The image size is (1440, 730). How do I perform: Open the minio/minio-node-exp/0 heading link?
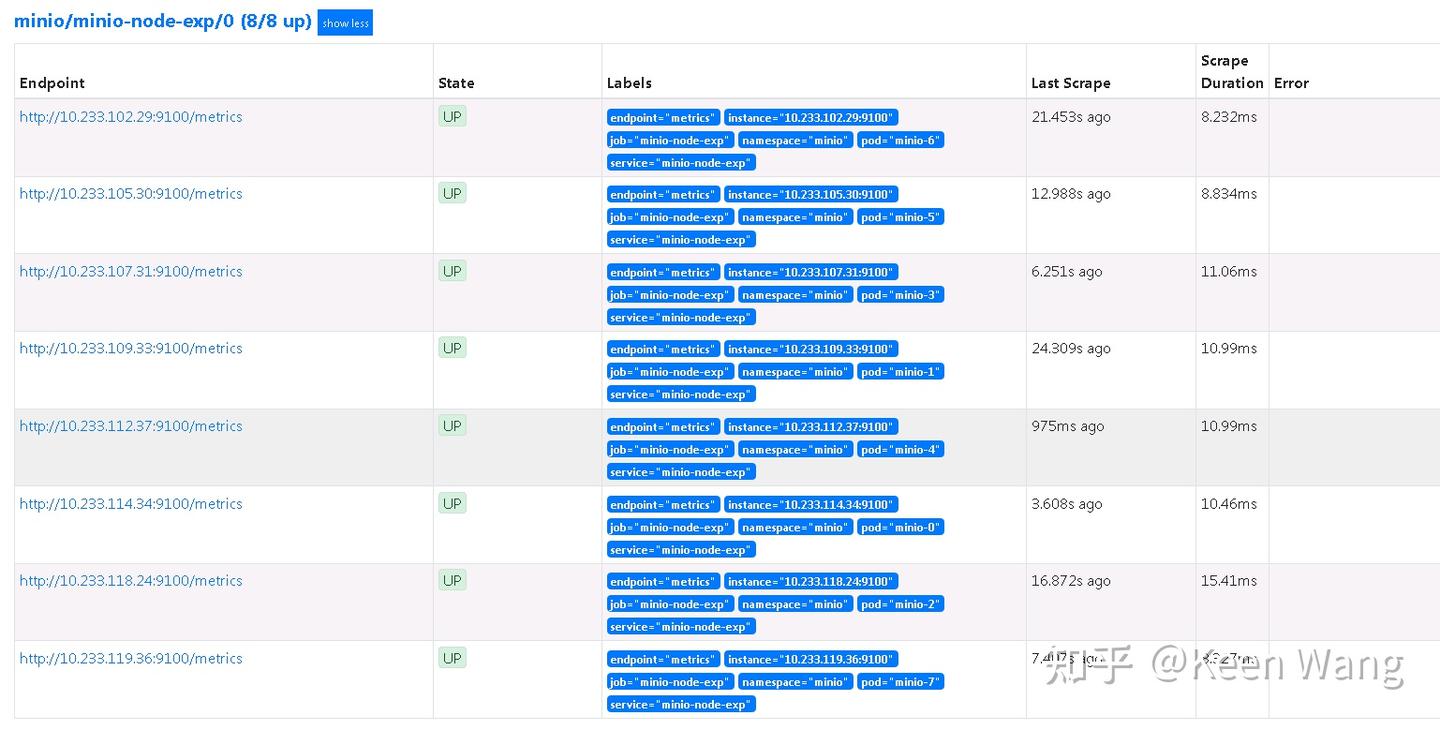[162, 21]
